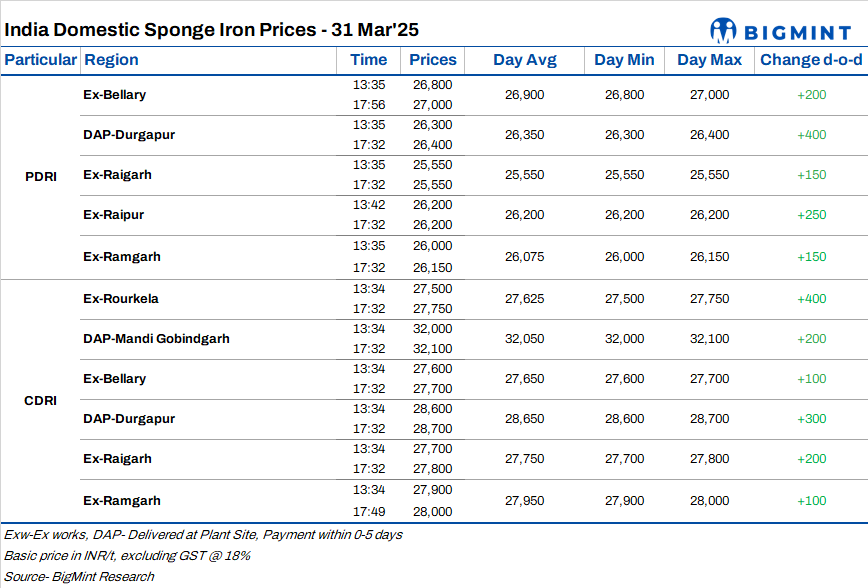The image size is (868, 588).
Task: Click the Ex-Rourkela region label
Action: click(121, 298)
